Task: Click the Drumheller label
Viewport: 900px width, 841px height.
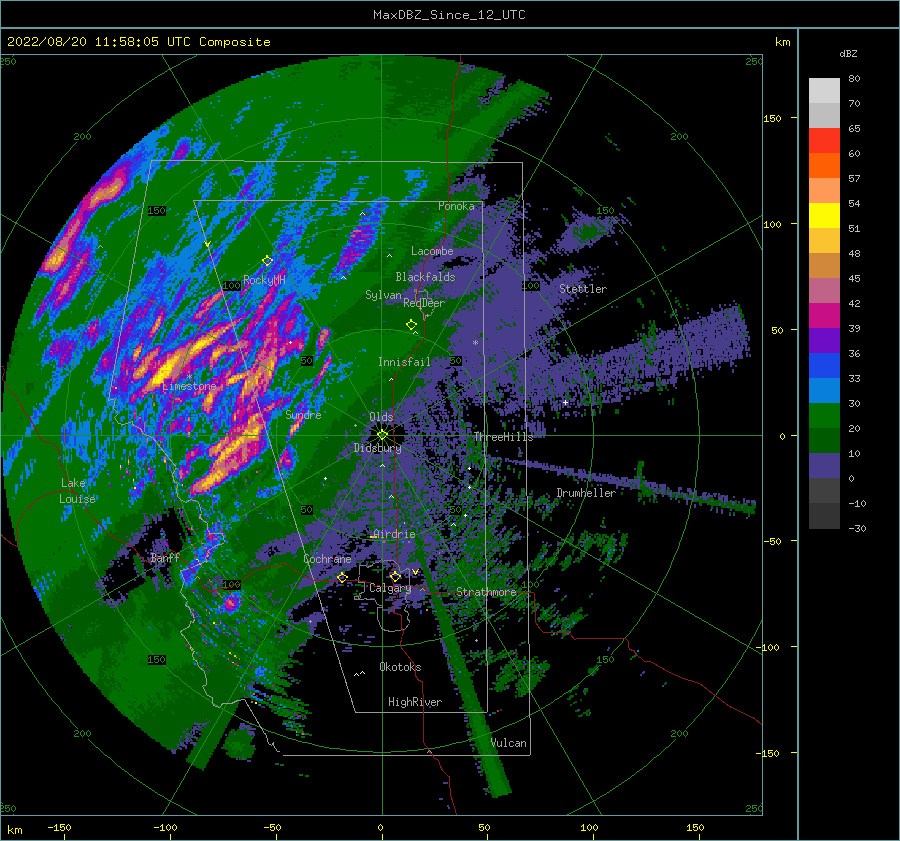Action: pyautogui.click(x=586, y=493)
